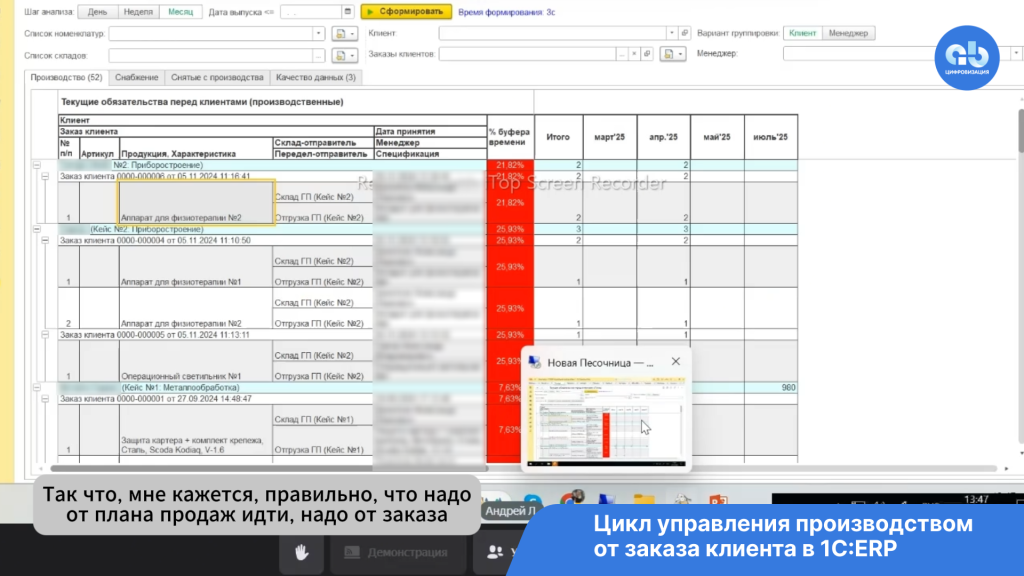This screenshot has width=1024, height=576.
Task: Click the horizontal scrollbar right arrow
Action: (x=1006, y=468)
